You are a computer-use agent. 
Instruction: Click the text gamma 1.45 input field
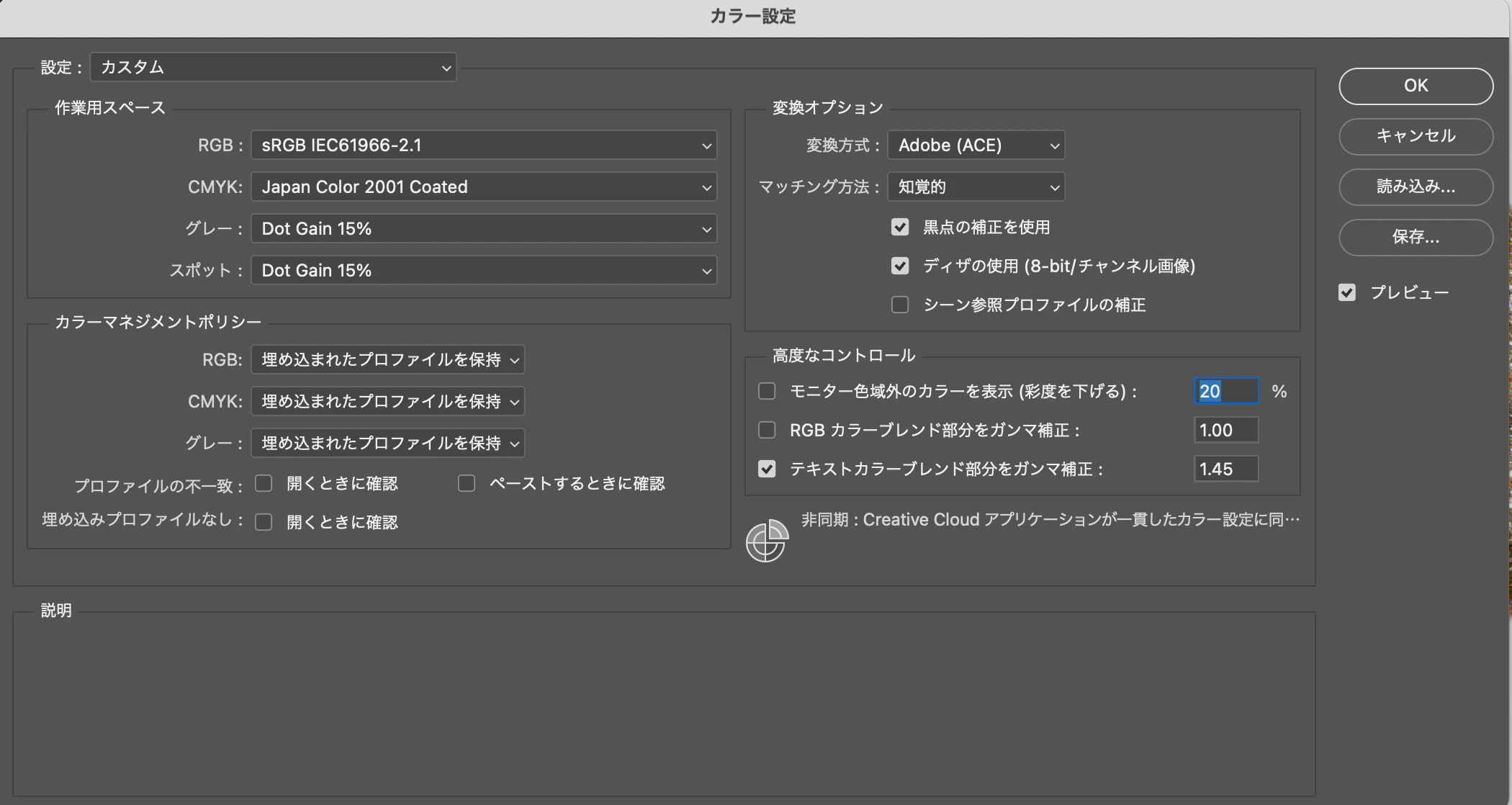[x=1225, y=469]
